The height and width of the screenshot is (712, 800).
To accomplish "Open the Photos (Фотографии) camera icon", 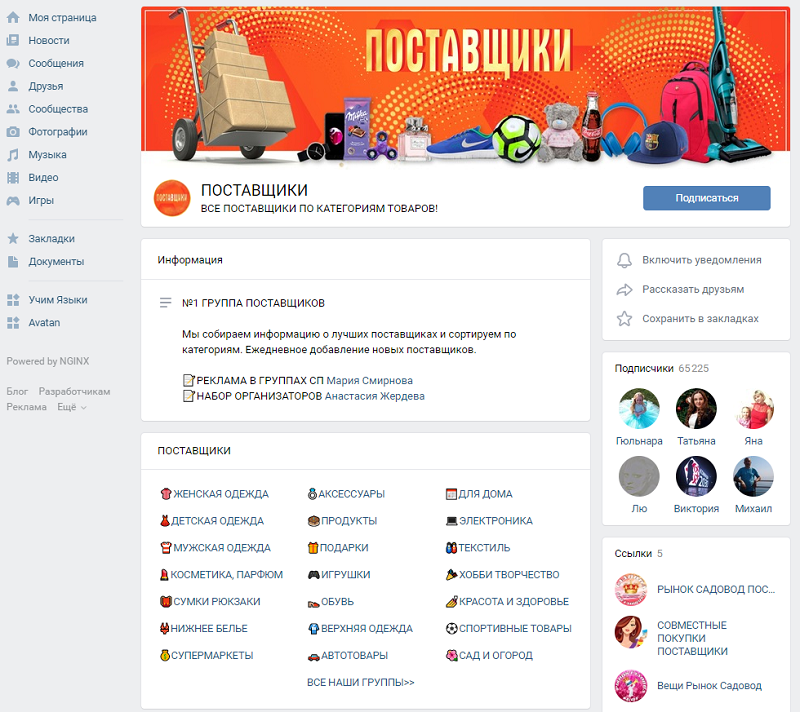I will click(13, 132).
